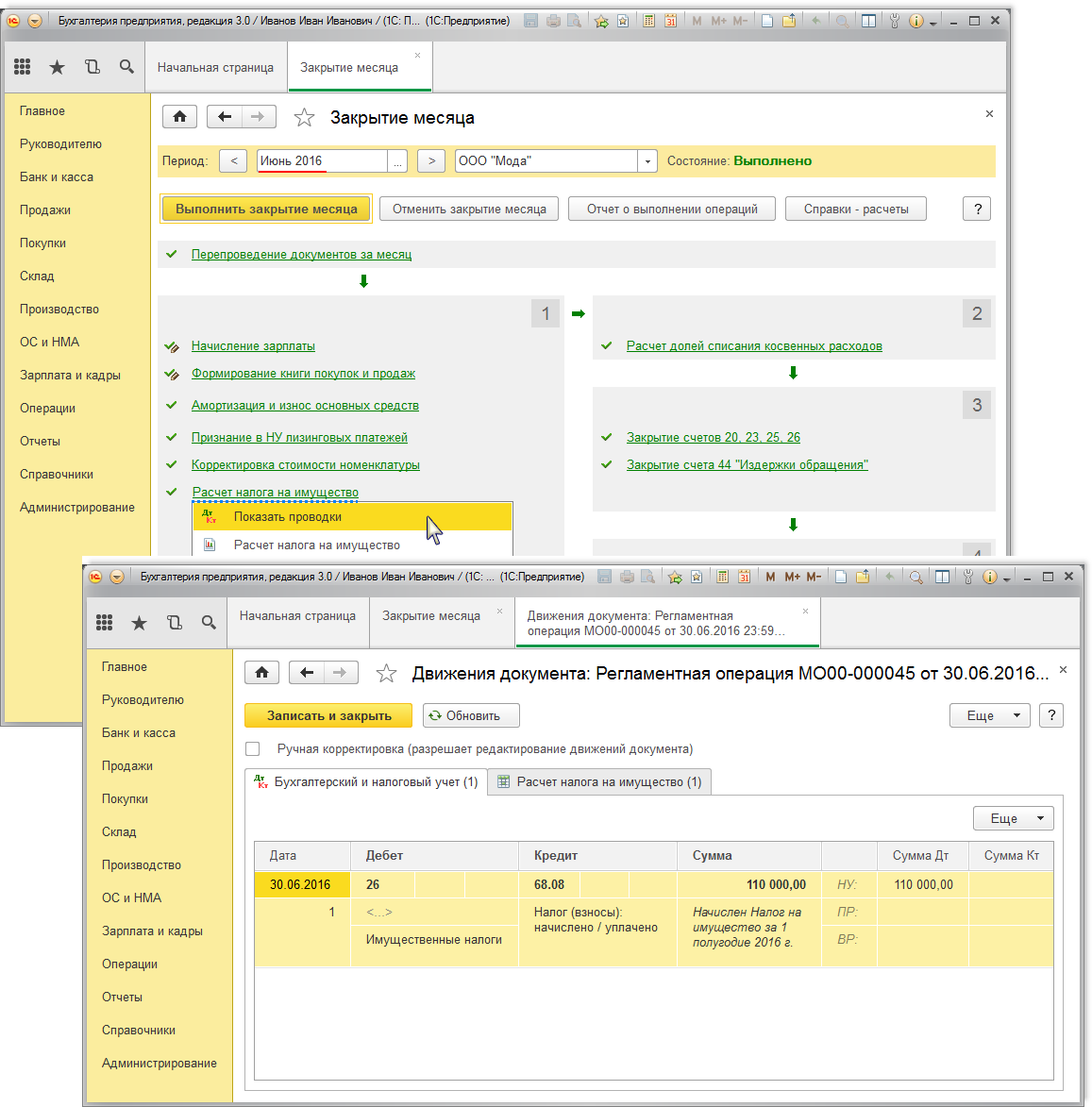Open Отчет о выполнении операций
The image size is (1092, 1107).
(672, 209)
